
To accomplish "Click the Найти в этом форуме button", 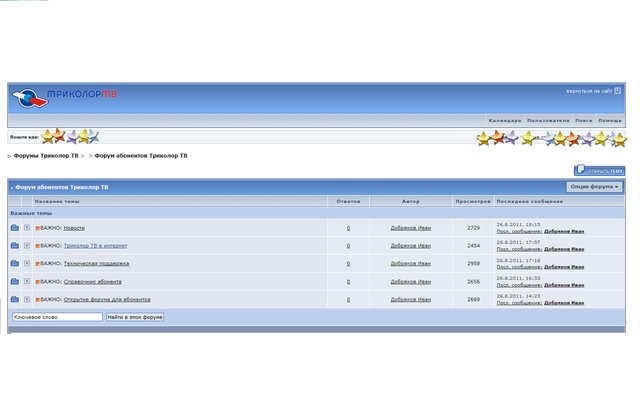I will (135, 317).
